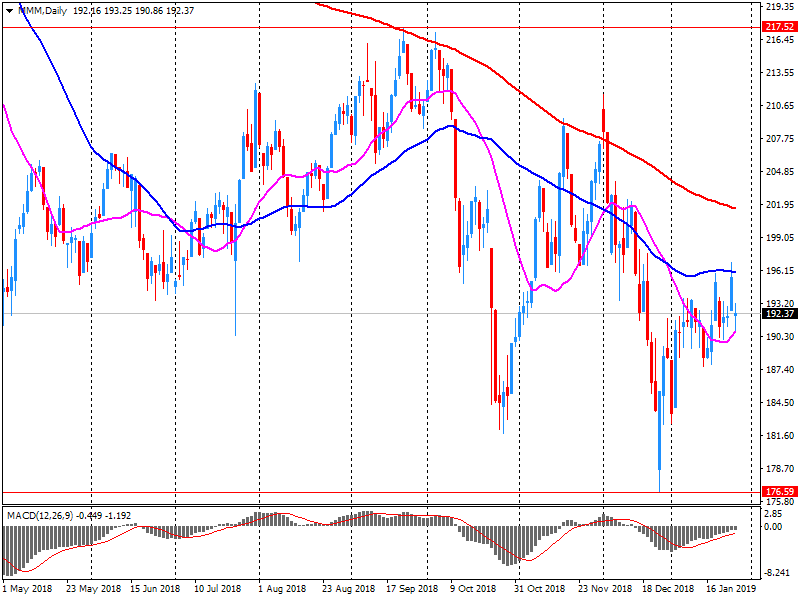The width and height of the screenshot is (800, 600).
Task: Click the -8.241 MACD scale value
Action: (779, 572)
